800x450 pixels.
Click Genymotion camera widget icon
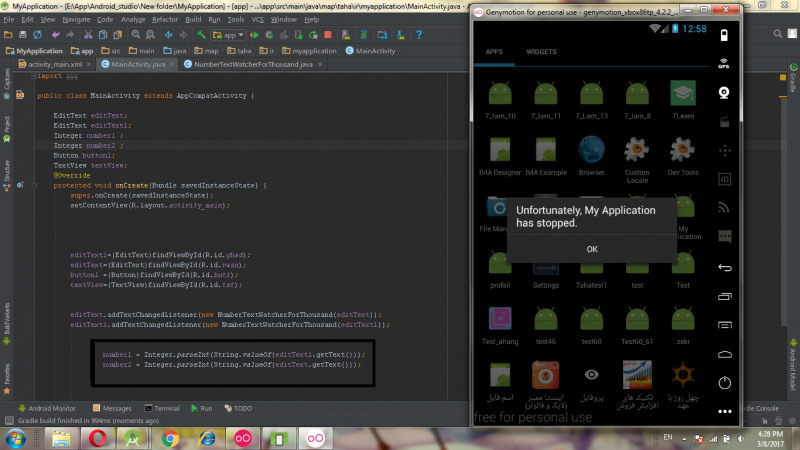coord(724,92)
